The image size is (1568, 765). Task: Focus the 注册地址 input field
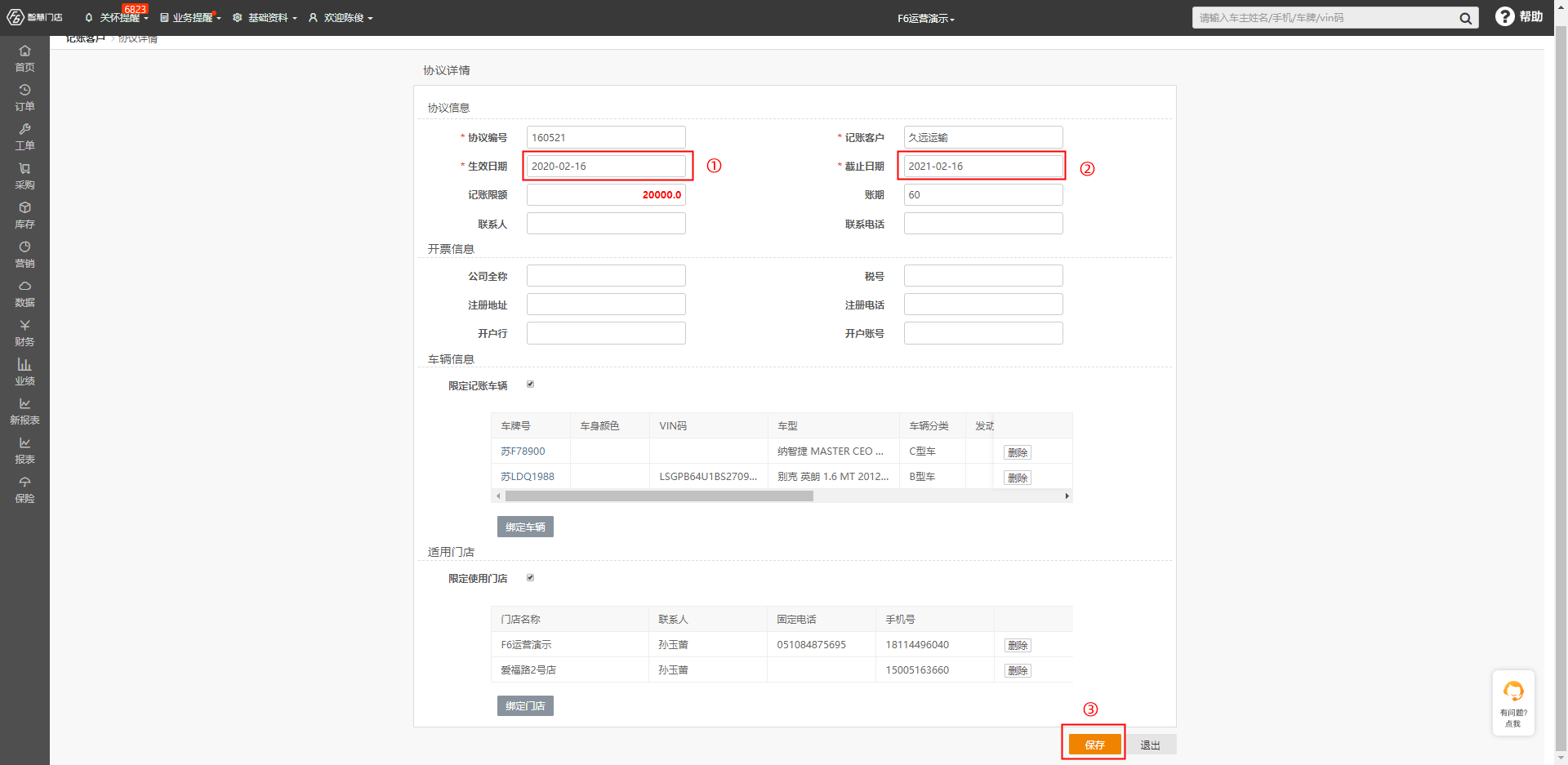606,305
